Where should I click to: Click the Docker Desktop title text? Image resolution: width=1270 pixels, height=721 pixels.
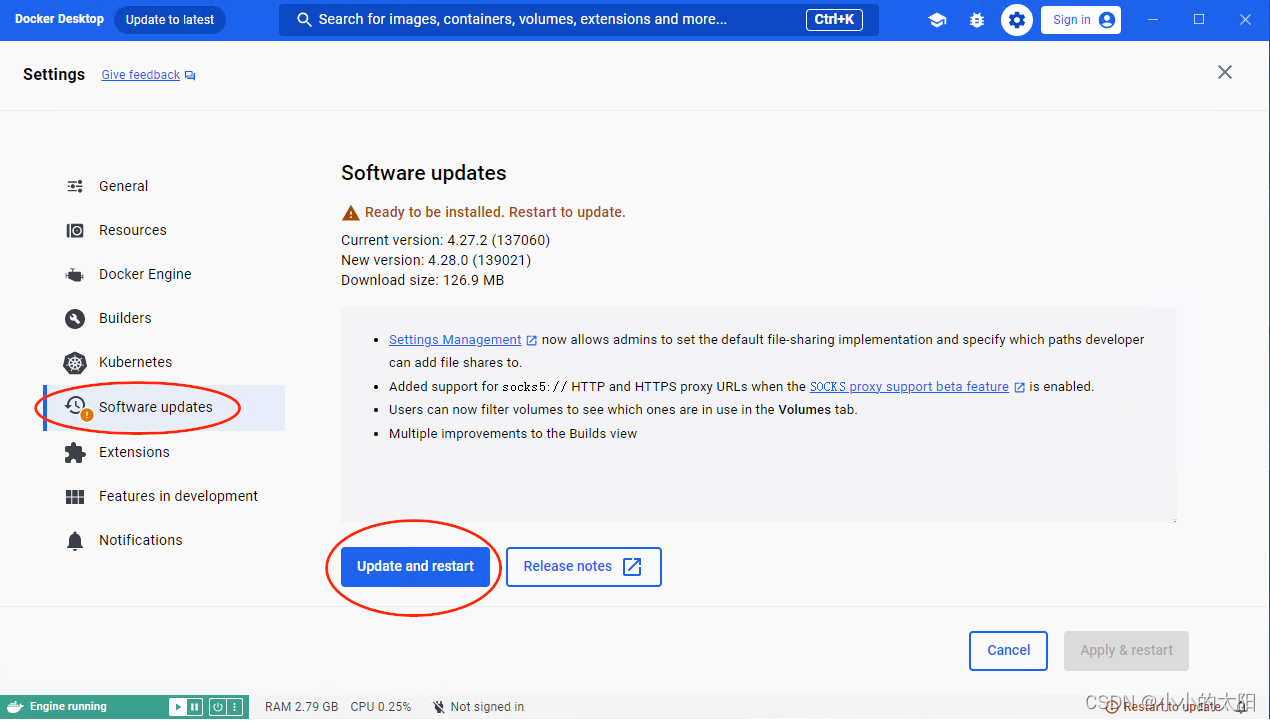coord(59,19)
